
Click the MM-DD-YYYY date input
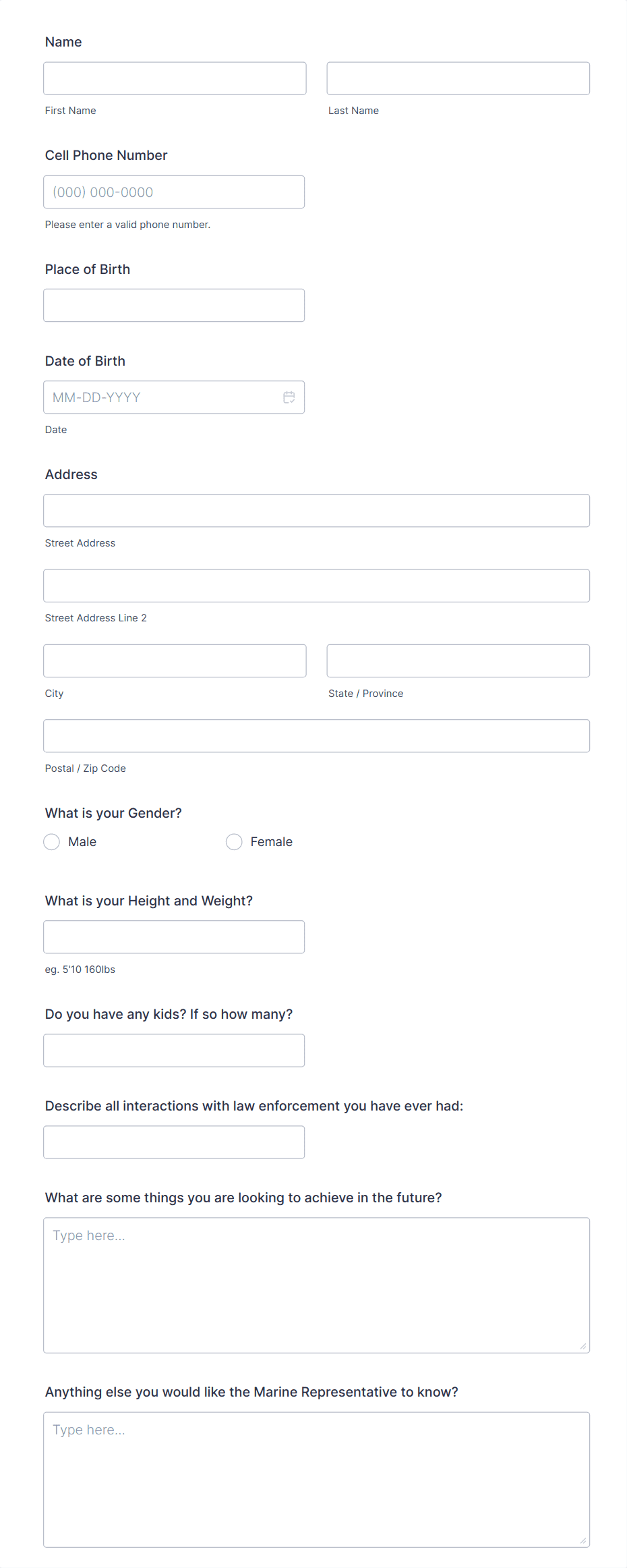click(x=162, y=397)
